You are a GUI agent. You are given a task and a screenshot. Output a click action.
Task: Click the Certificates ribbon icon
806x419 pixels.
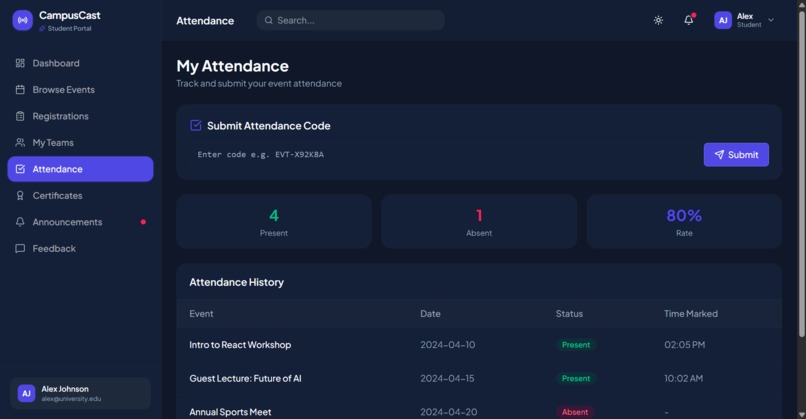coord(20,195)
